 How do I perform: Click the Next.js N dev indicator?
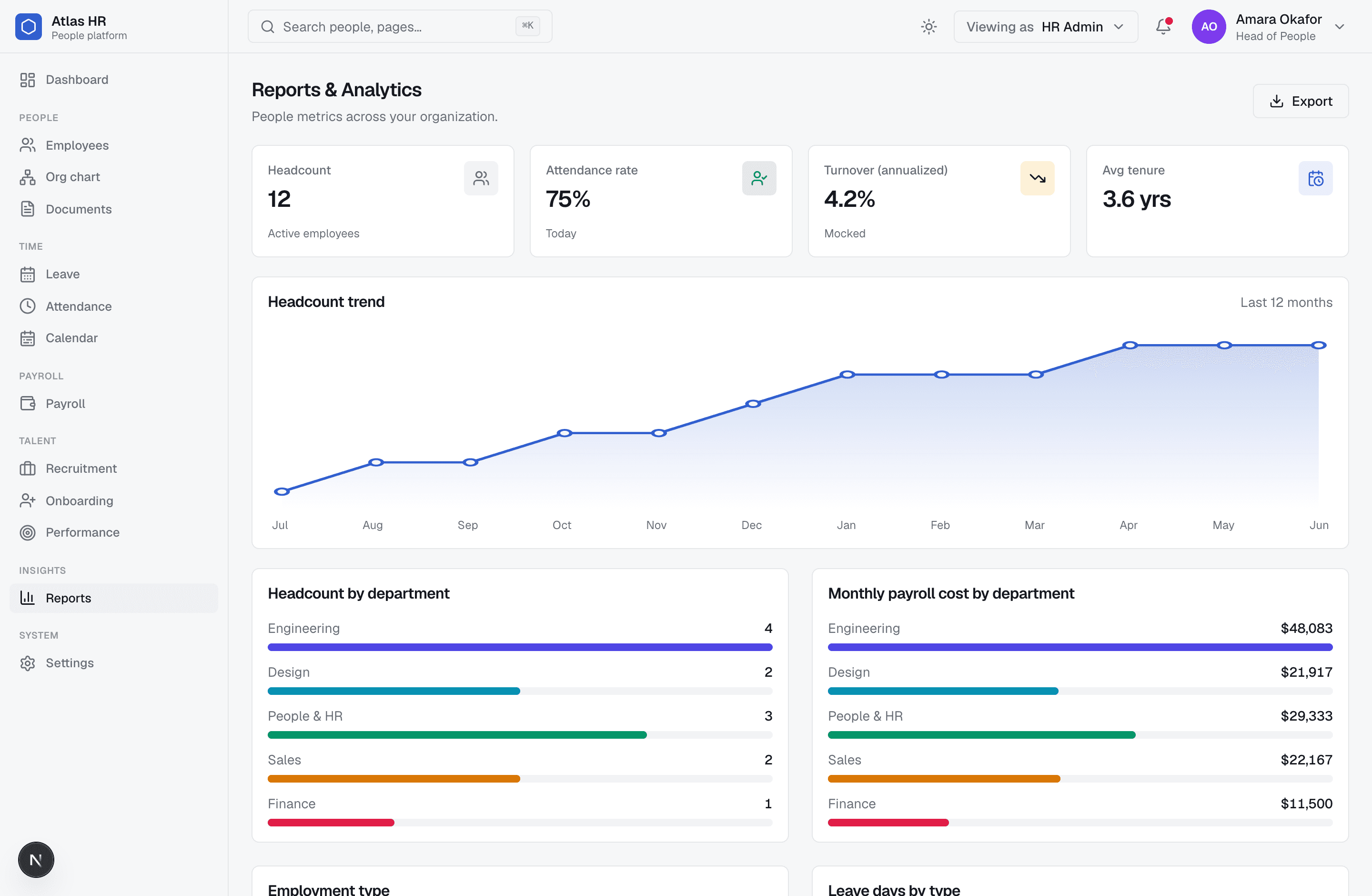[x=36, y=860]
